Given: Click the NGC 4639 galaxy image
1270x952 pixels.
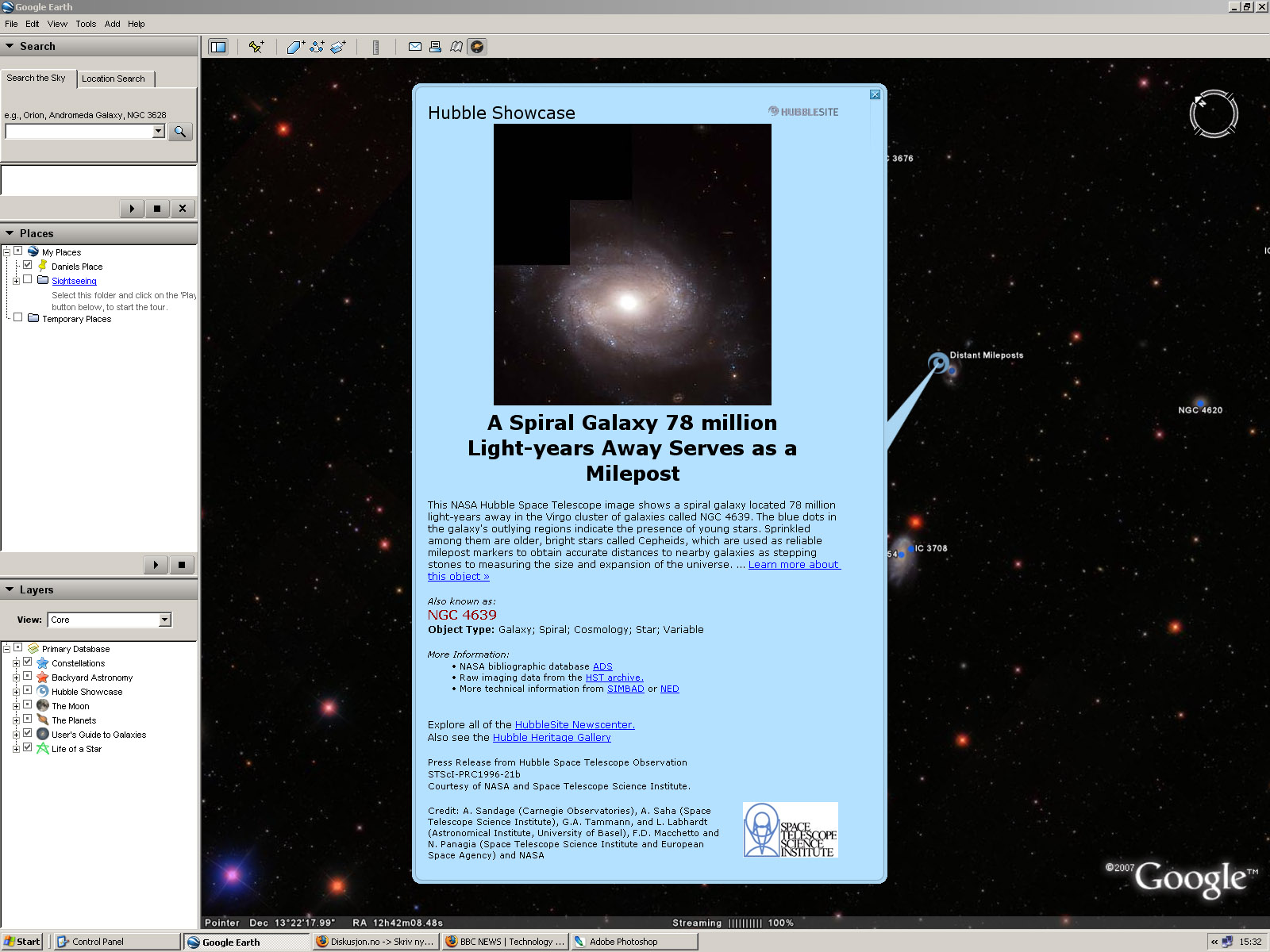Looking at the screenshot, I should (633, 264).
